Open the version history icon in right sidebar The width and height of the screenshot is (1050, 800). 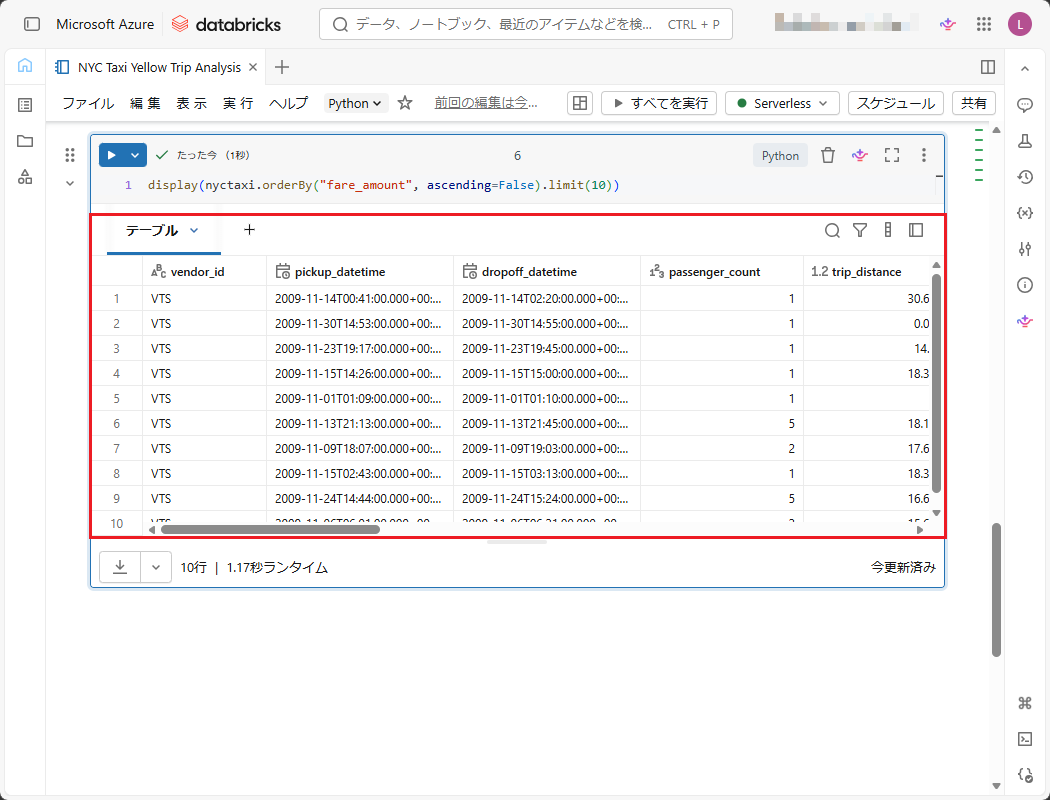tap(1025, 177)
